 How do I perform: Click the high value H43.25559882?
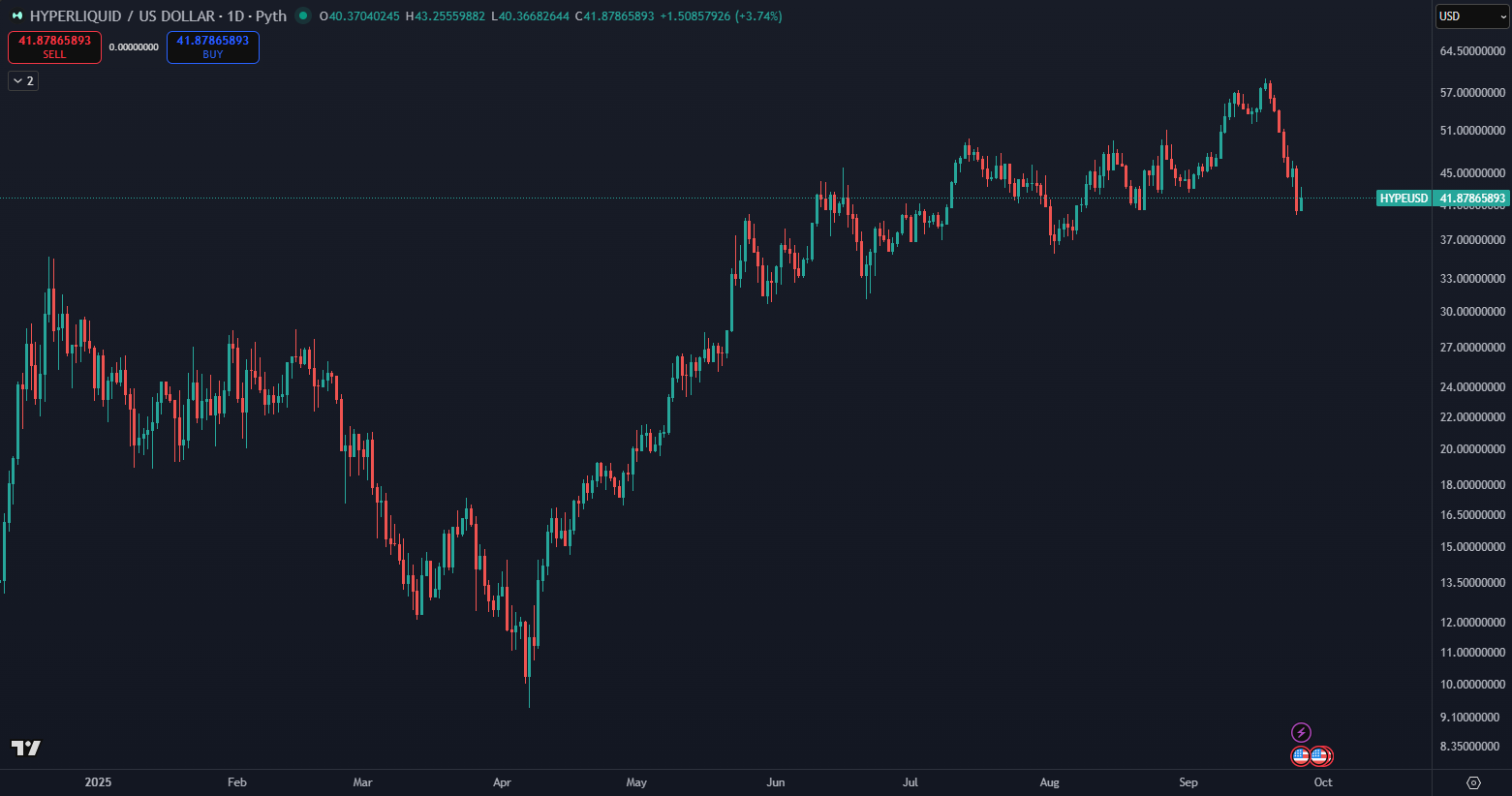(x=446, y=16)
